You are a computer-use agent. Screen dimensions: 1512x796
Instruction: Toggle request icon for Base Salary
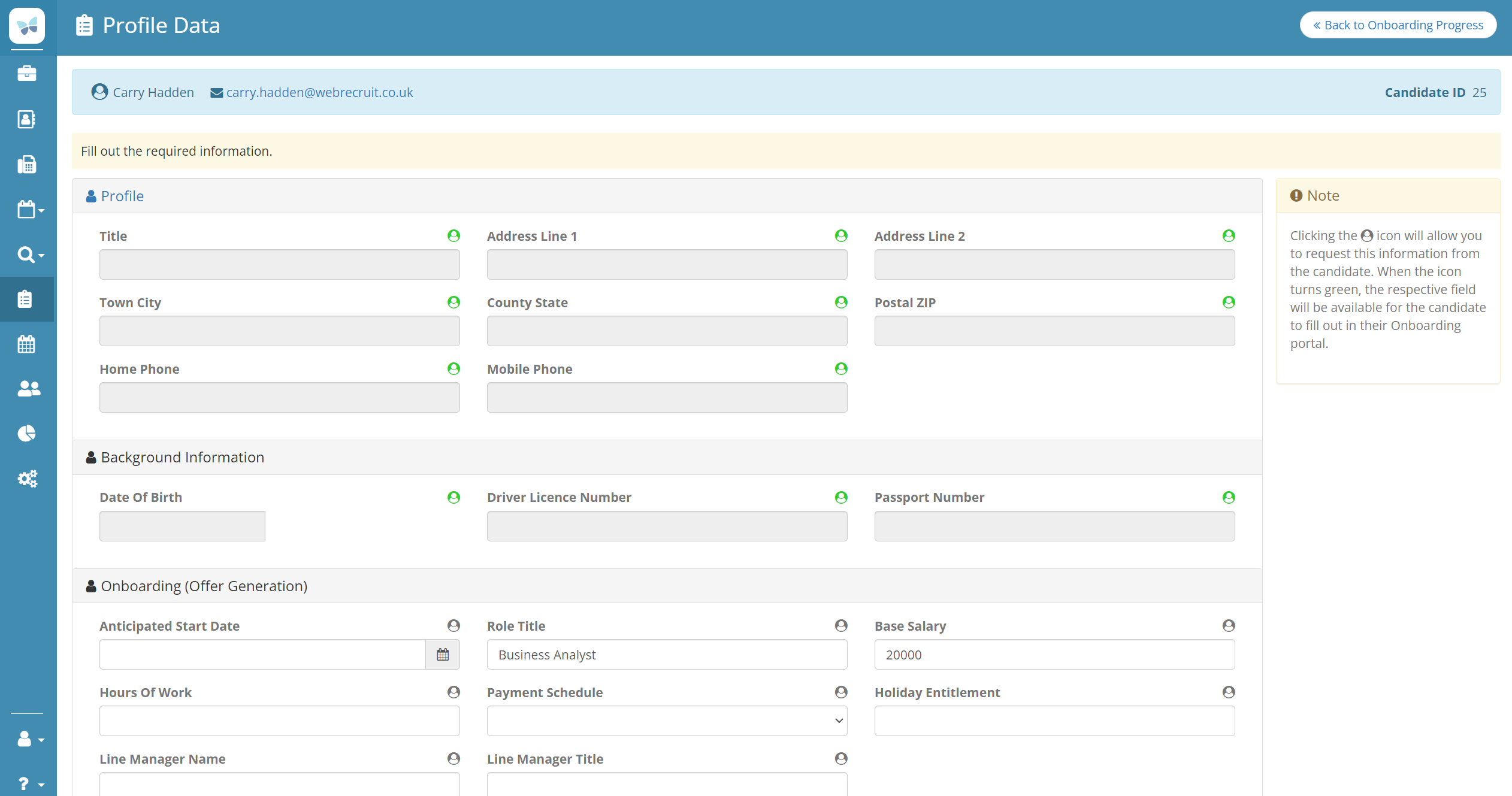1229,625
